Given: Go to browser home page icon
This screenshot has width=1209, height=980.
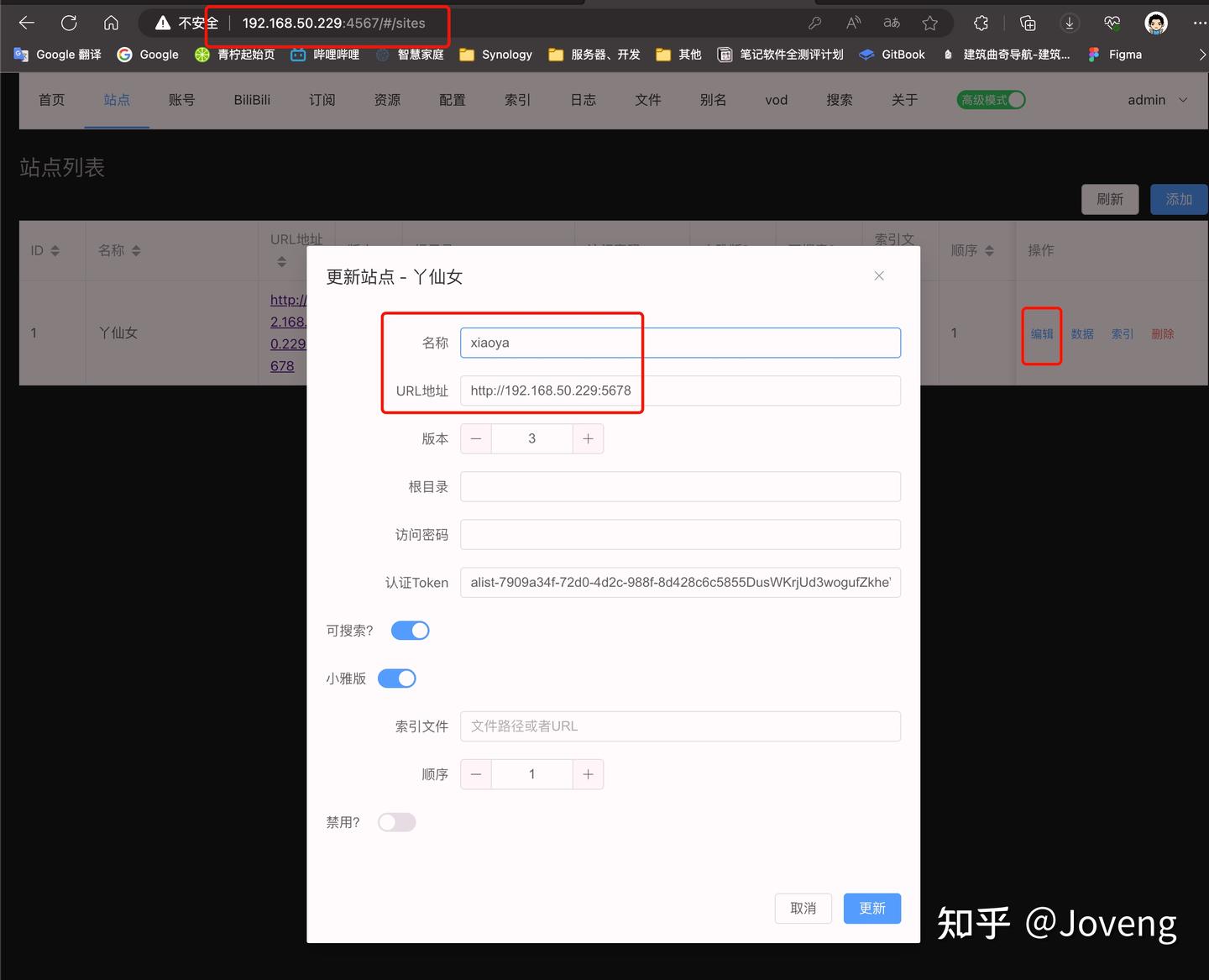Looking at the screenshot, I should click(111, 24).
